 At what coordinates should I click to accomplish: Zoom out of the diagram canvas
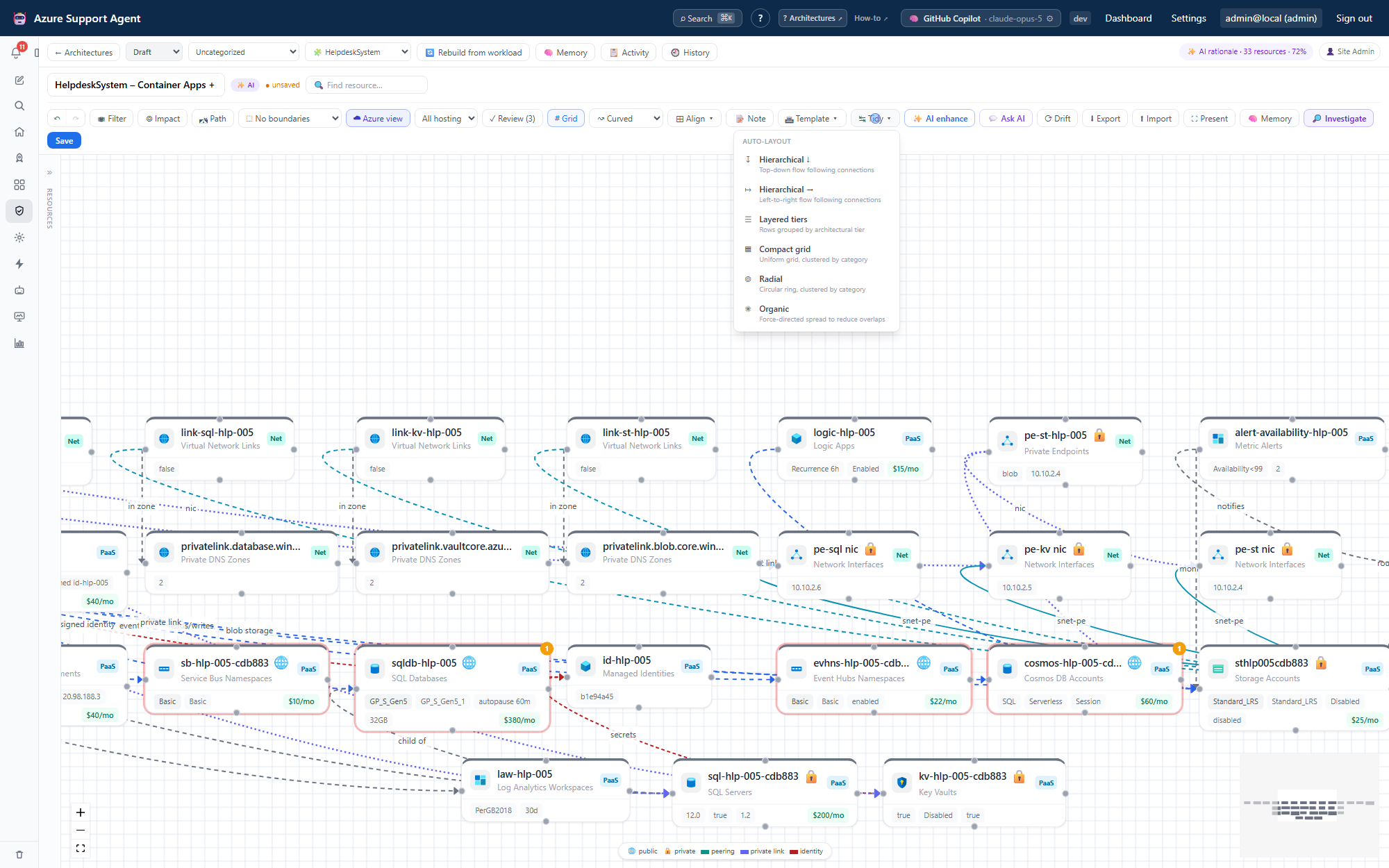click(81, 831)
